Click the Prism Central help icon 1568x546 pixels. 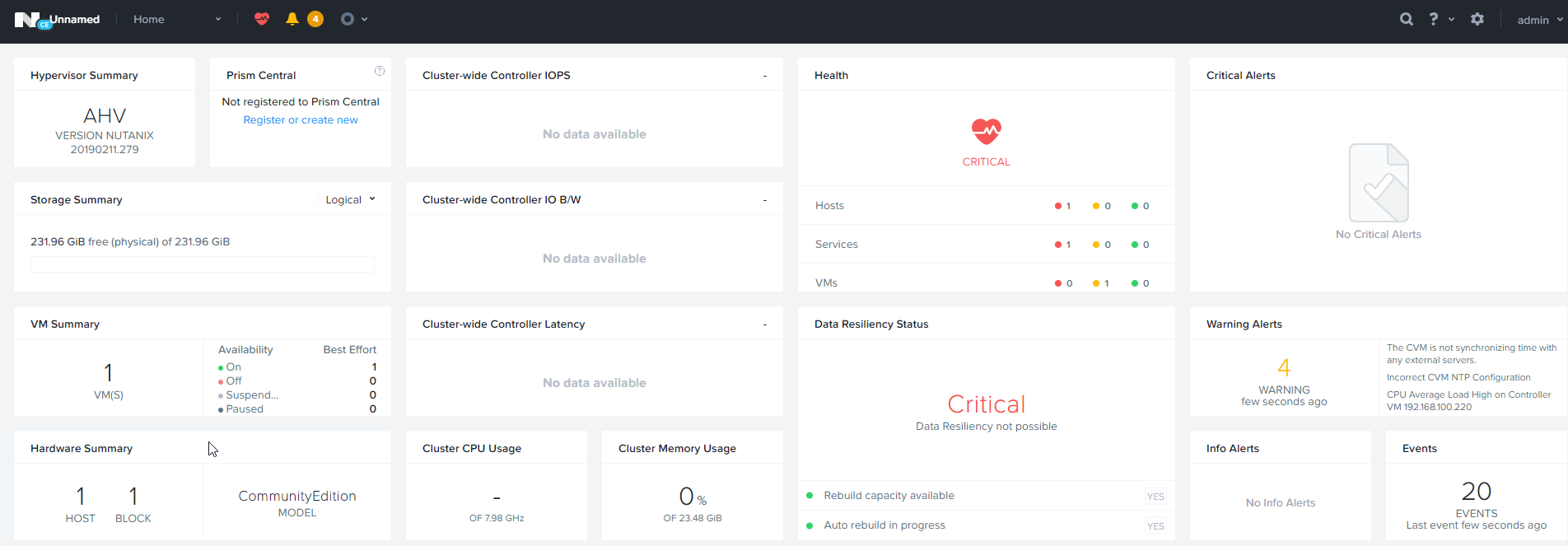(380, 71)
